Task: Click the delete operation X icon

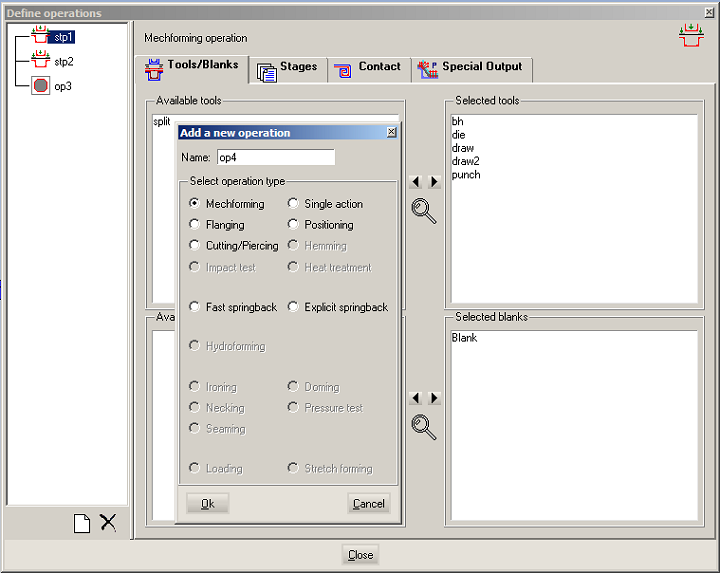Action: [x=108, y=523]
